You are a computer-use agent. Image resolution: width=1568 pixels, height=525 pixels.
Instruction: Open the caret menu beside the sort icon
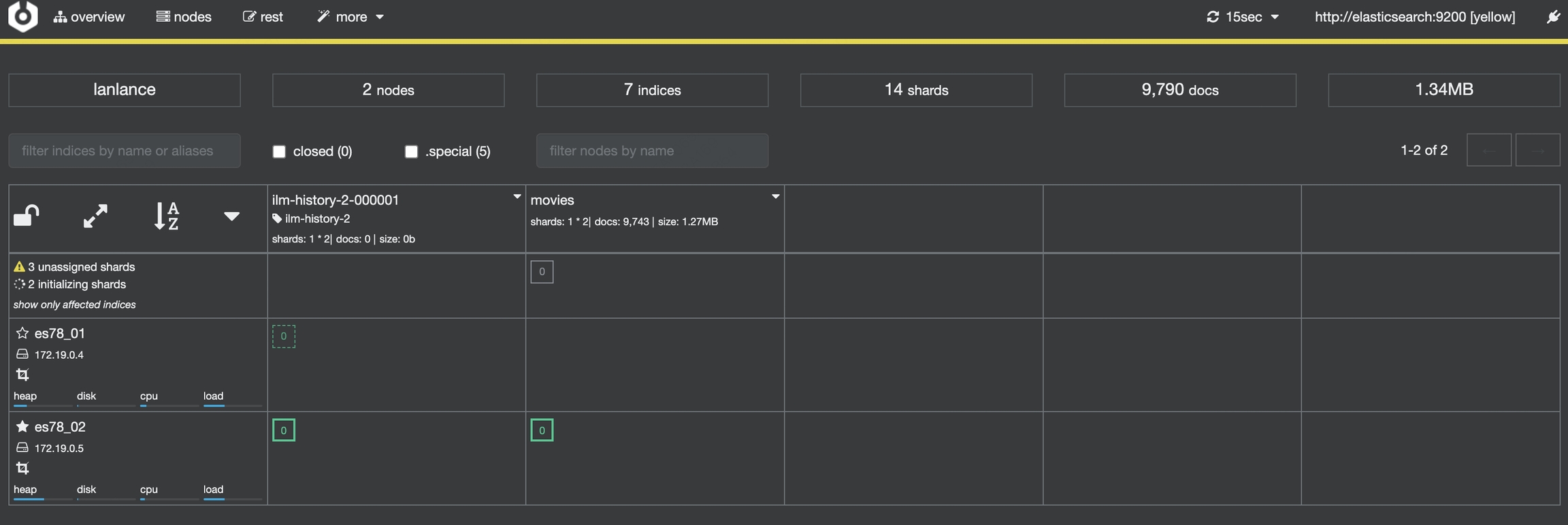coord(231,217)
